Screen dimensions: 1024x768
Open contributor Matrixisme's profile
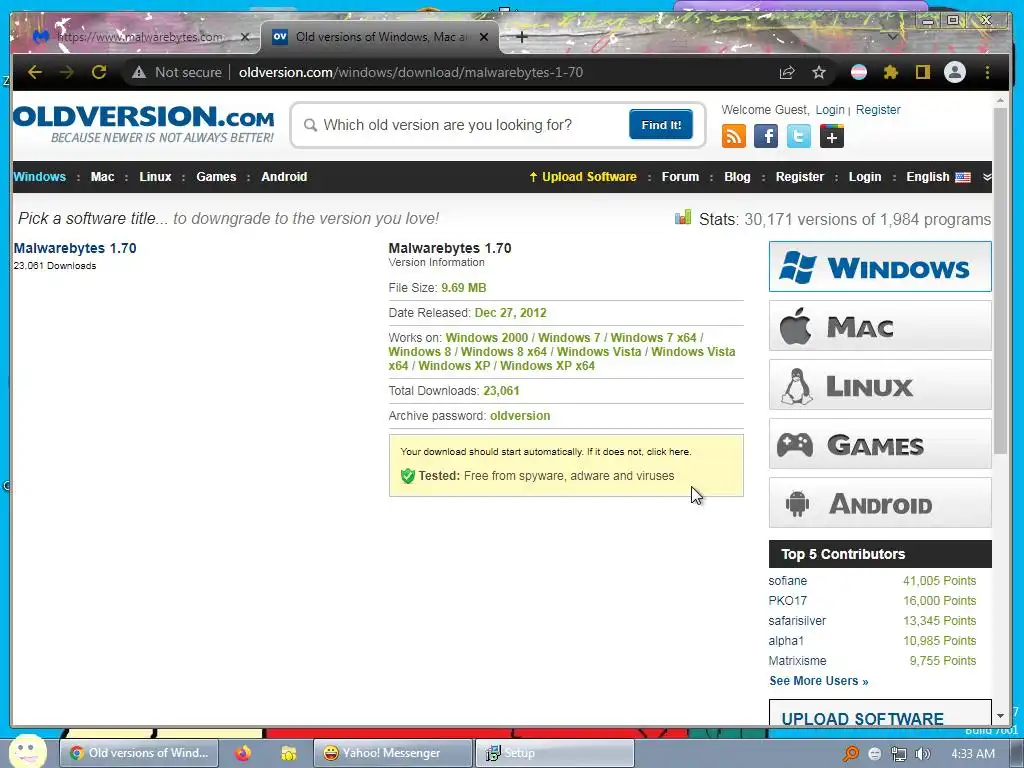tap(797, 661)
